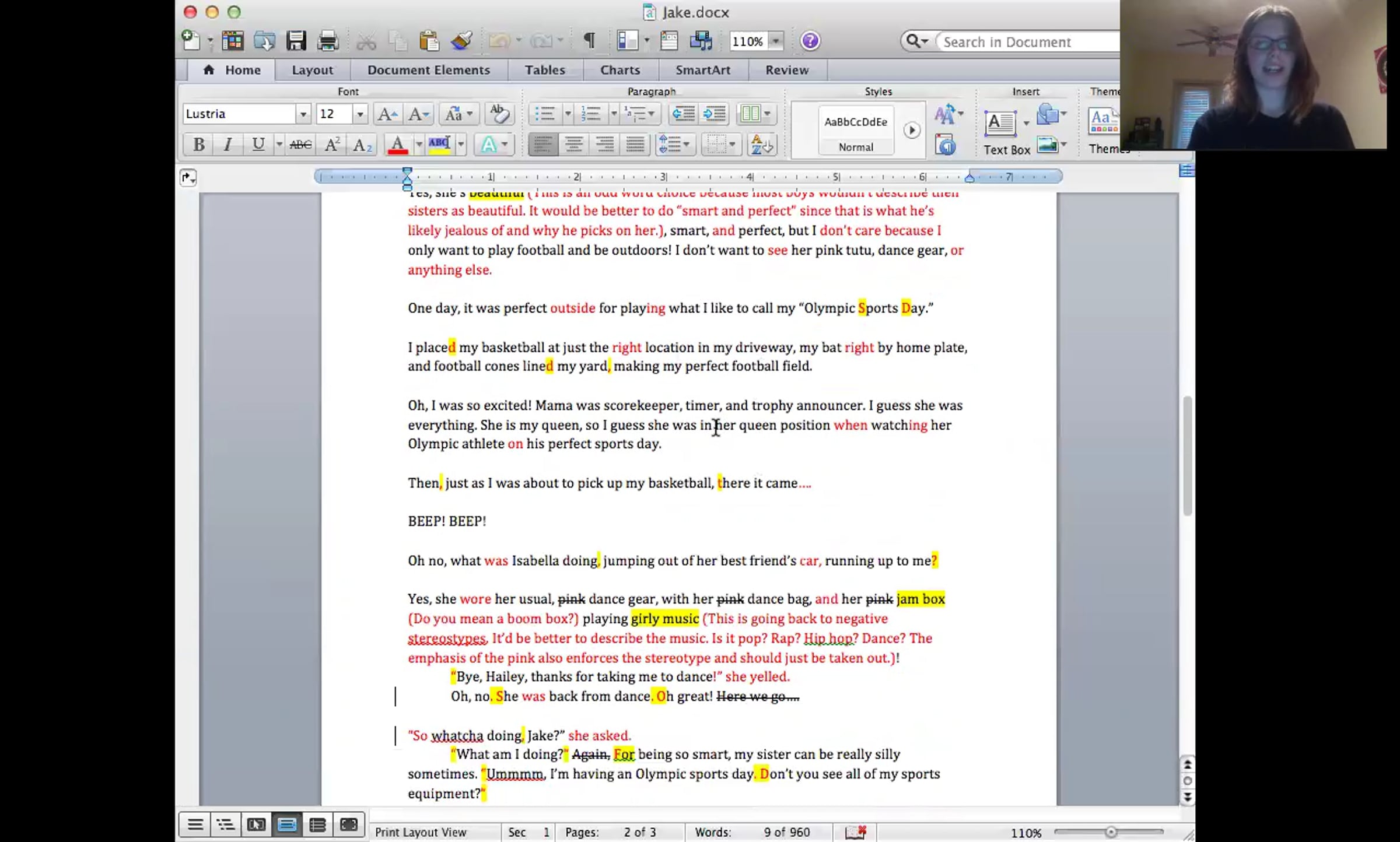Image resolution: width=1400 pixels, height=842 pixels.
Task: Click center text alignment button
Action: [x=573, y=145]
